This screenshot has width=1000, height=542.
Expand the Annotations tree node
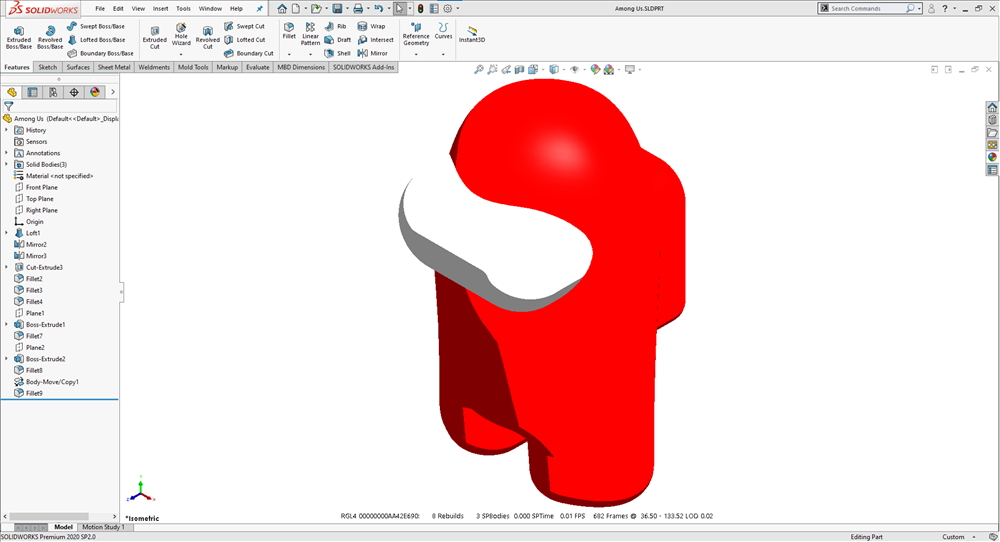(6, 153)
